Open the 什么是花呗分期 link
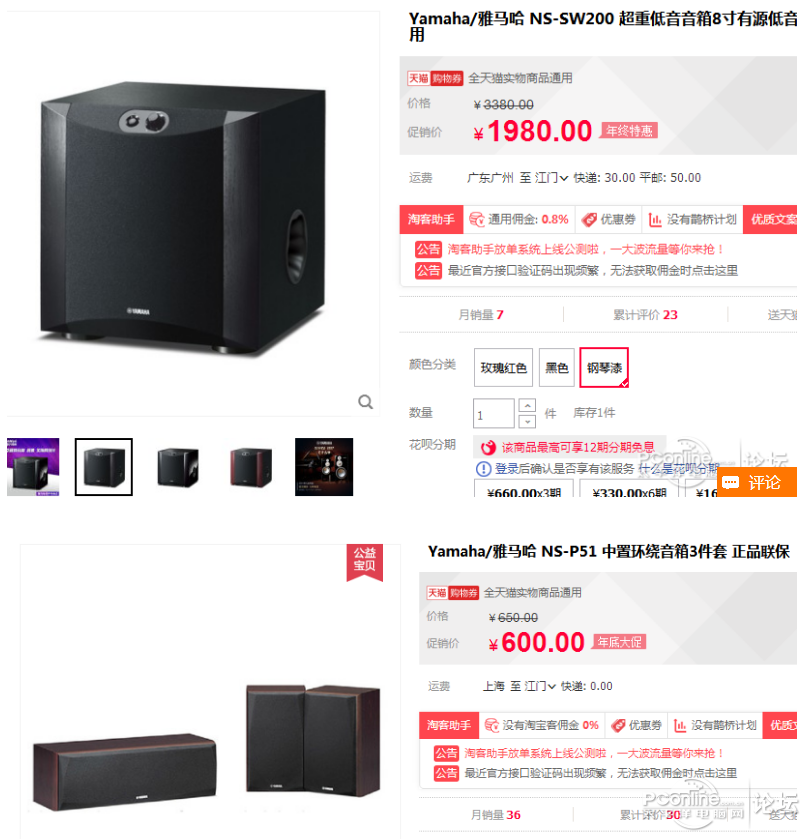Screen dimensions: 808x839 point(679,469)
